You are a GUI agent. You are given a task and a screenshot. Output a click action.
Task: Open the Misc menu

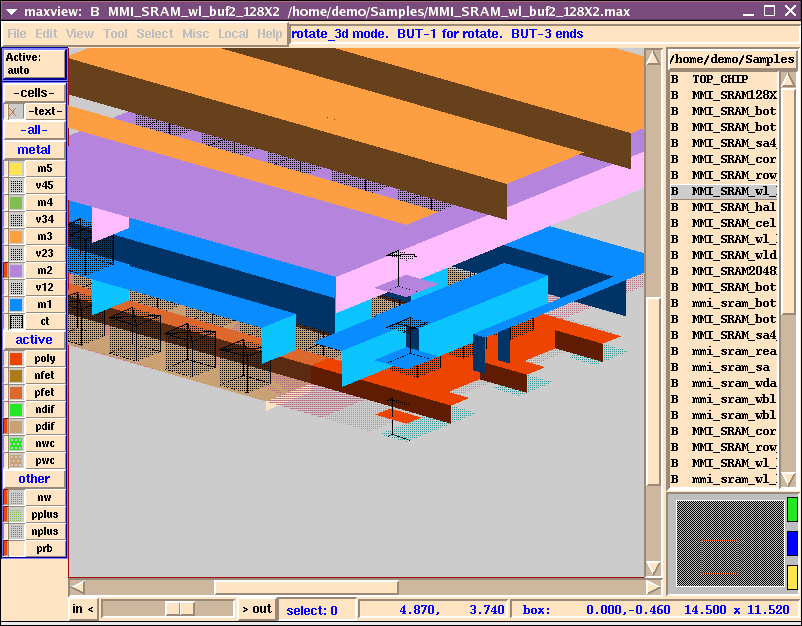click(195, 34)
